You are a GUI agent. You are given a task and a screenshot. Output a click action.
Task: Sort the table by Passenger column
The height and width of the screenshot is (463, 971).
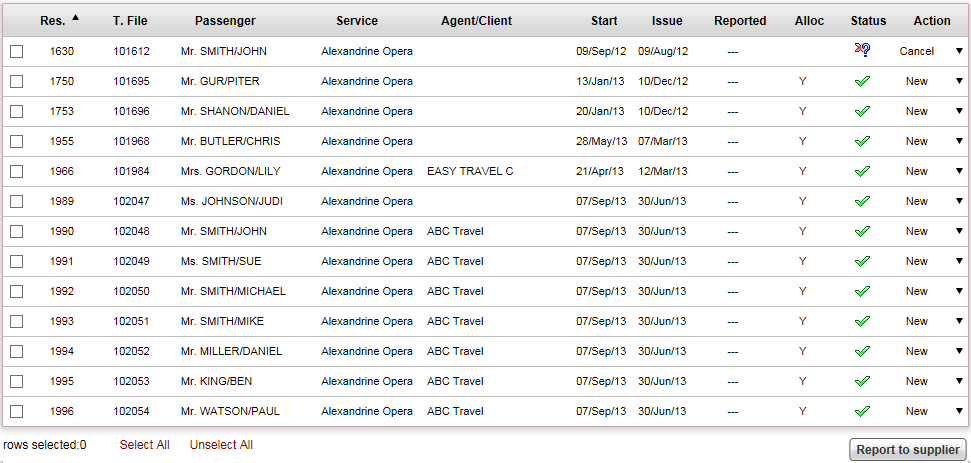tap(225, 21)
